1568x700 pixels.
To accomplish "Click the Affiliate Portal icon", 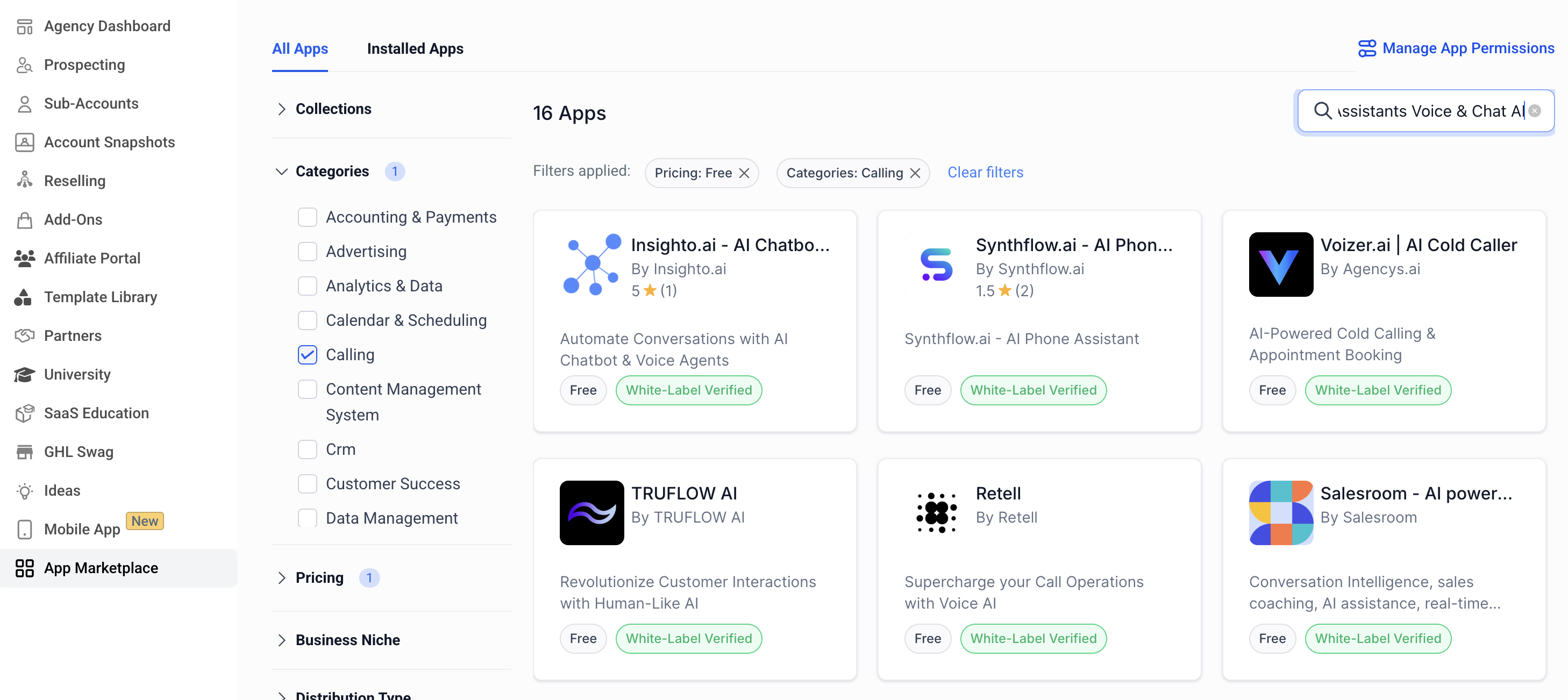I will [24, 258].
